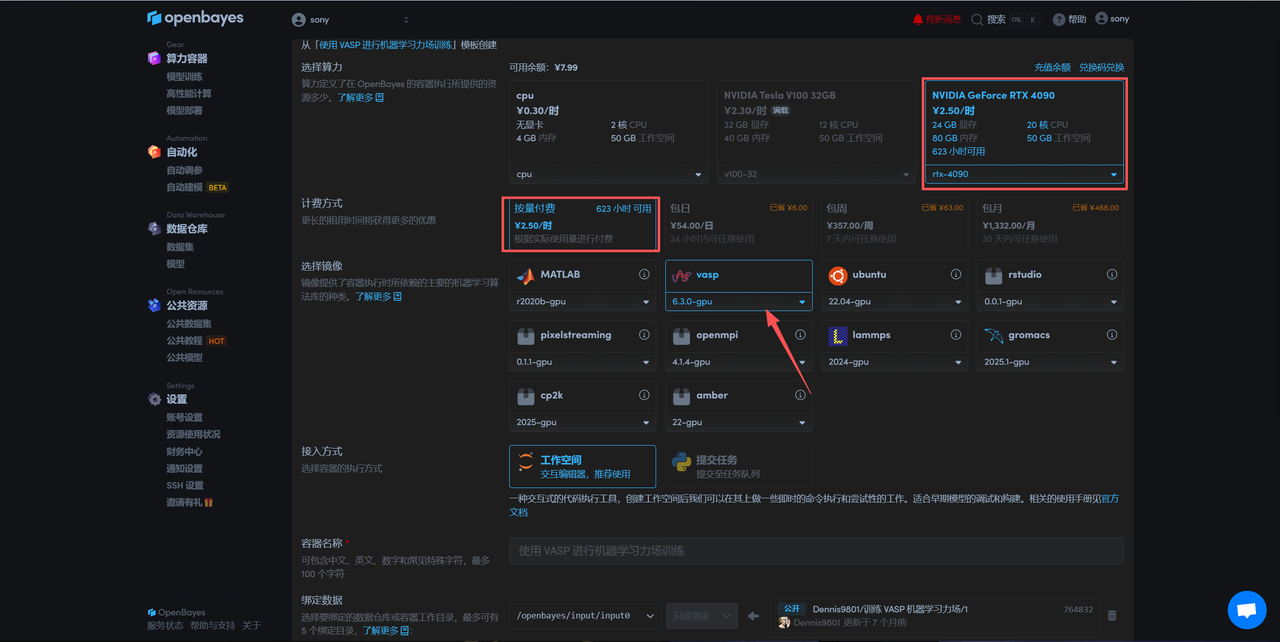Open the /openbayes/input/input0 path dropdown
This screenshot has width=1280, height=642.
tap(584, 616)
